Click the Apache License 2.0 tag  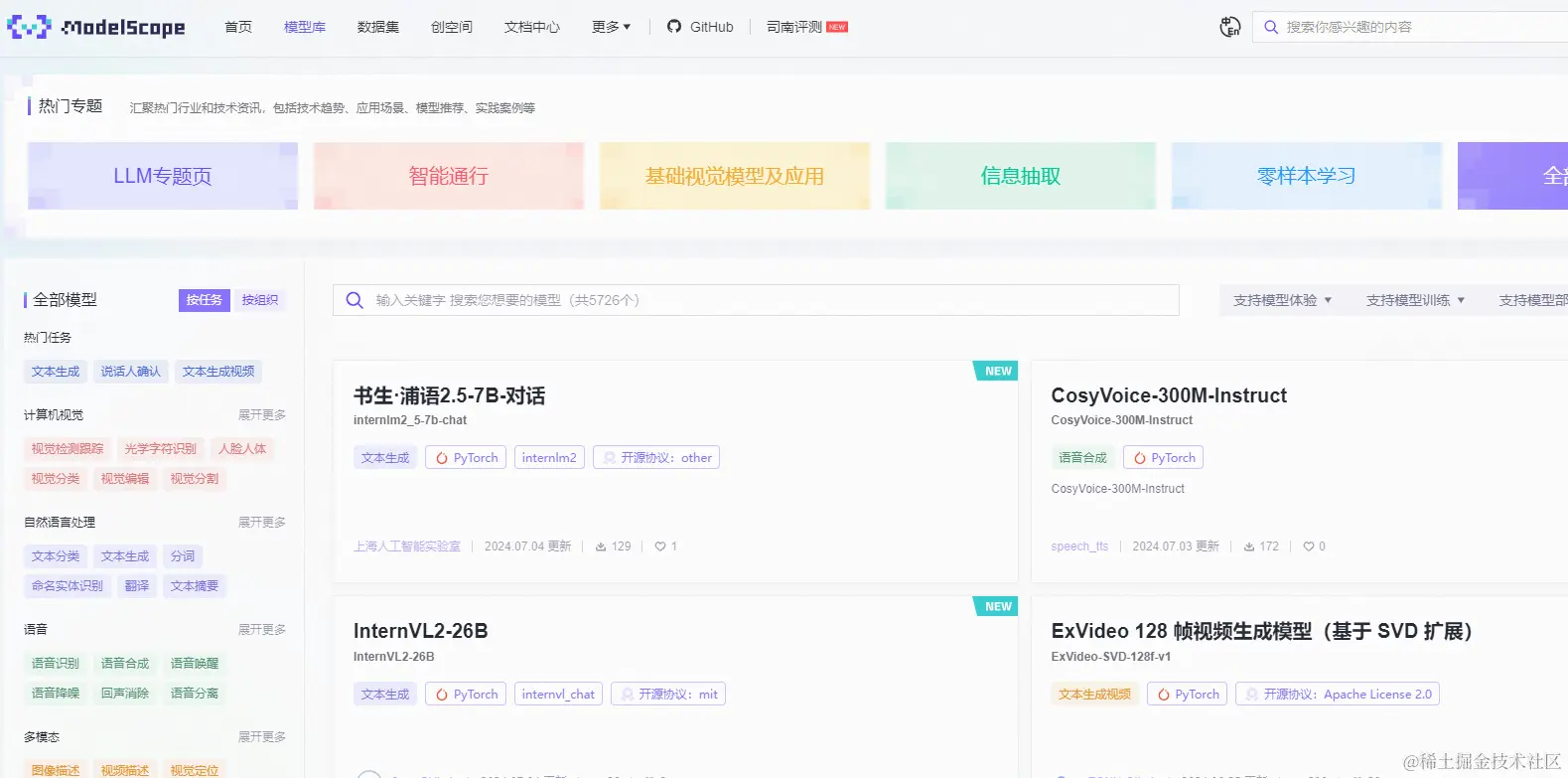1338,695
